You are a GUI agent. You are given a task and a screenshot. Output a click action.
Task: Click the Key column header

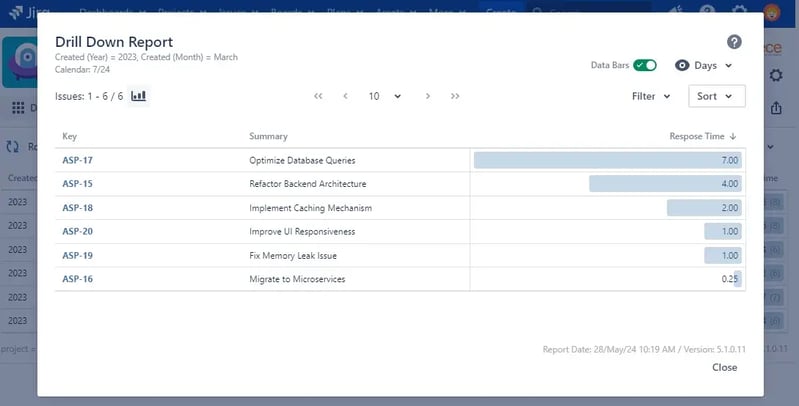click(x=69, y=136)
